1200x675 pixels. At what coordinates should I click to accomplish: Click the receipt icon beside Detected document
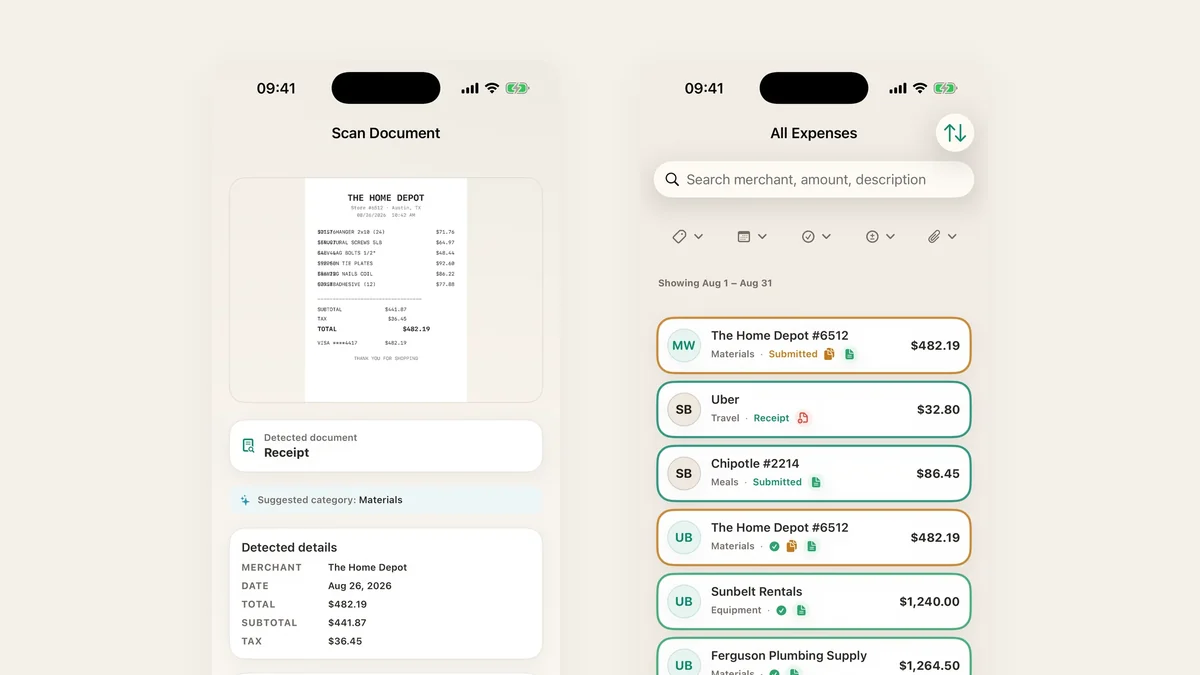248,446
